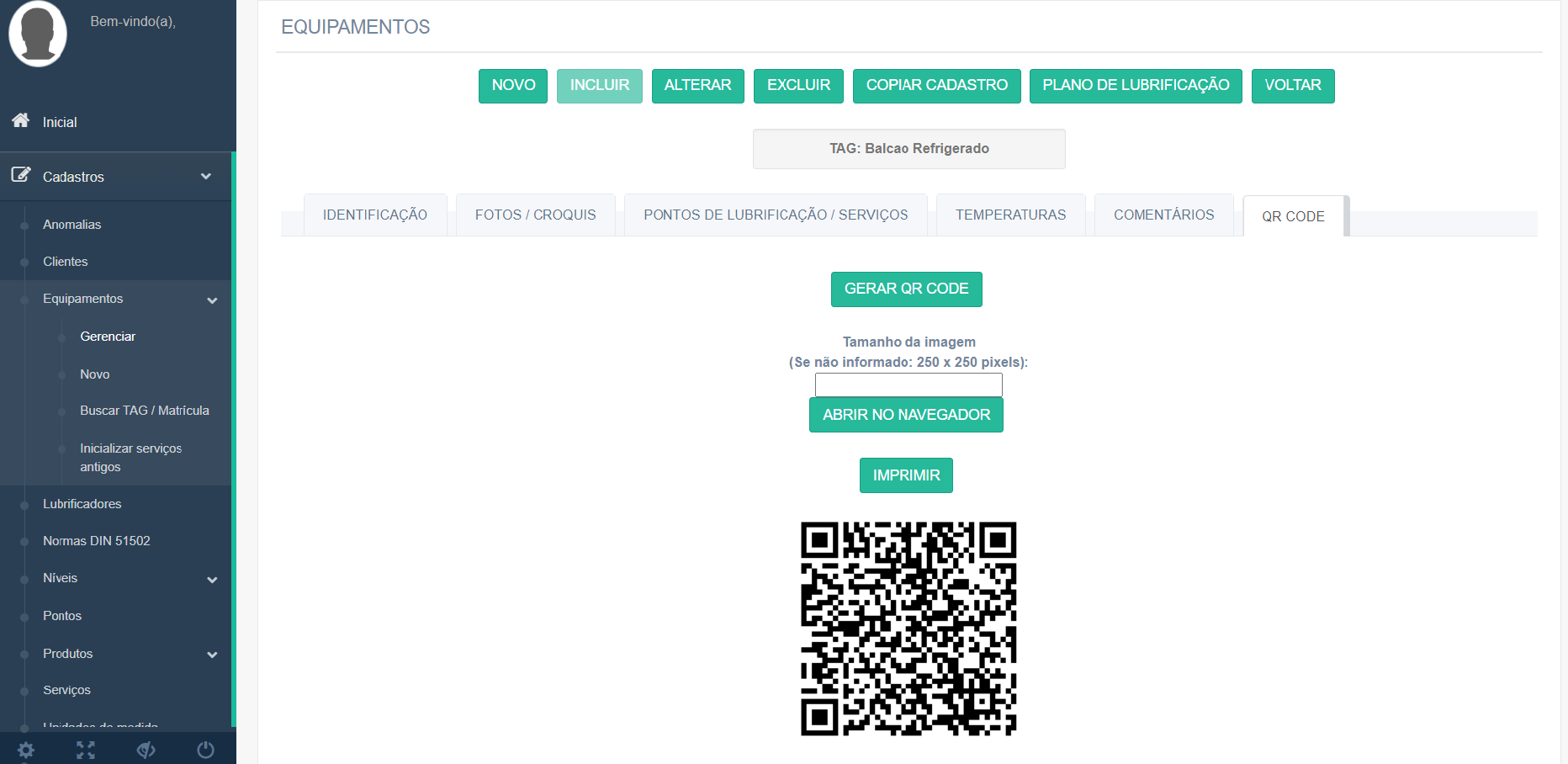Open the Temperaturas tab

pyautogui.click(x=1010, y=215)
